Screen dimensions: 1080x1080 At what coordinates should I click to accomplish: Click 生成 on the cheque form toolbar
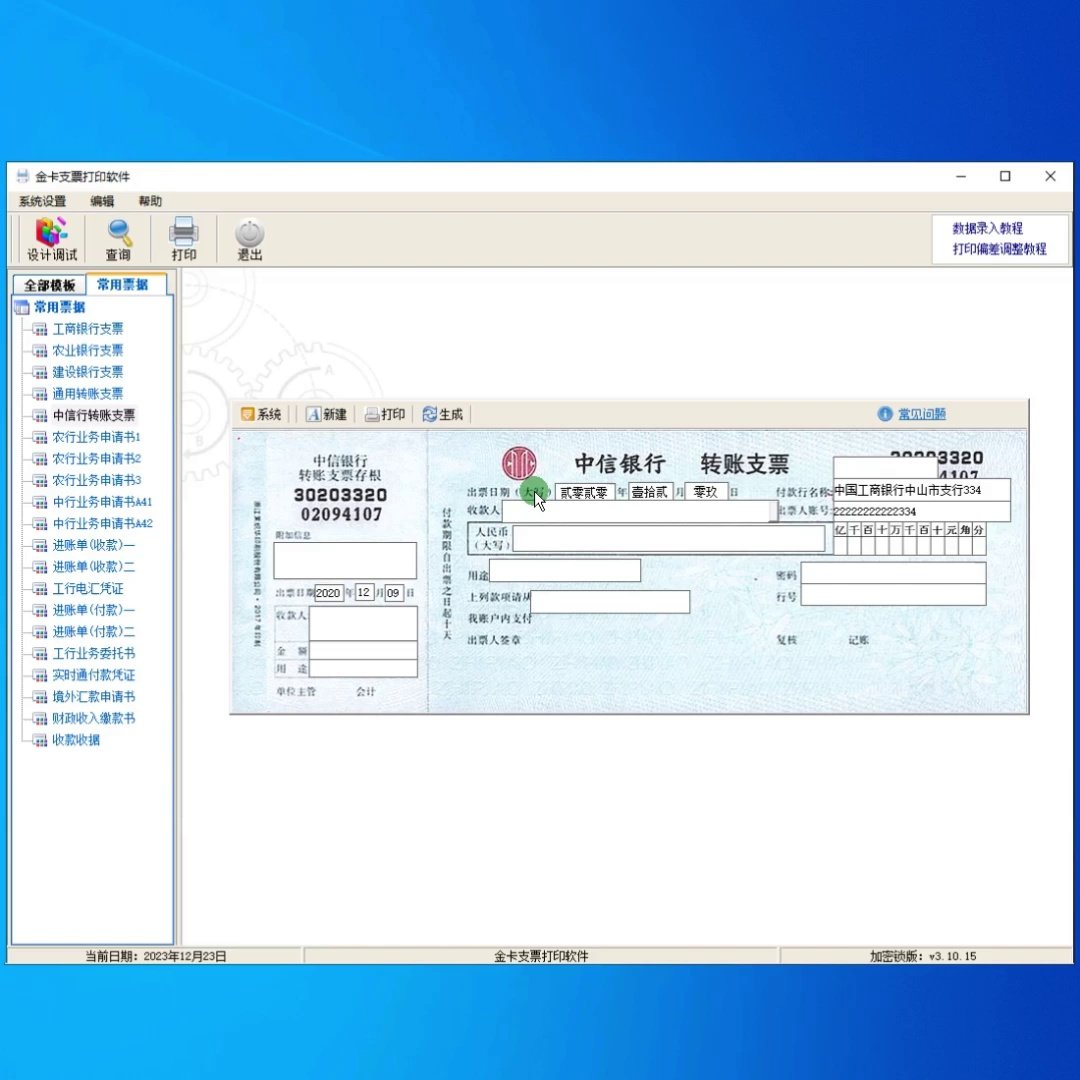coord(443,414)
